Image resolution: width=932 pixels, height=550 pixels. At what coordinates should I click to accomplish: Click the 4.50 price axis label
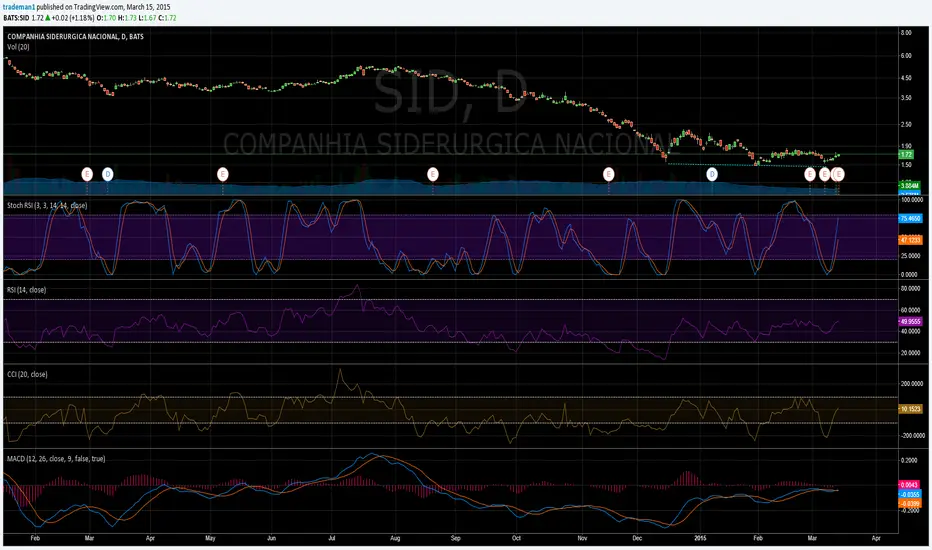[x=906, y=78]
